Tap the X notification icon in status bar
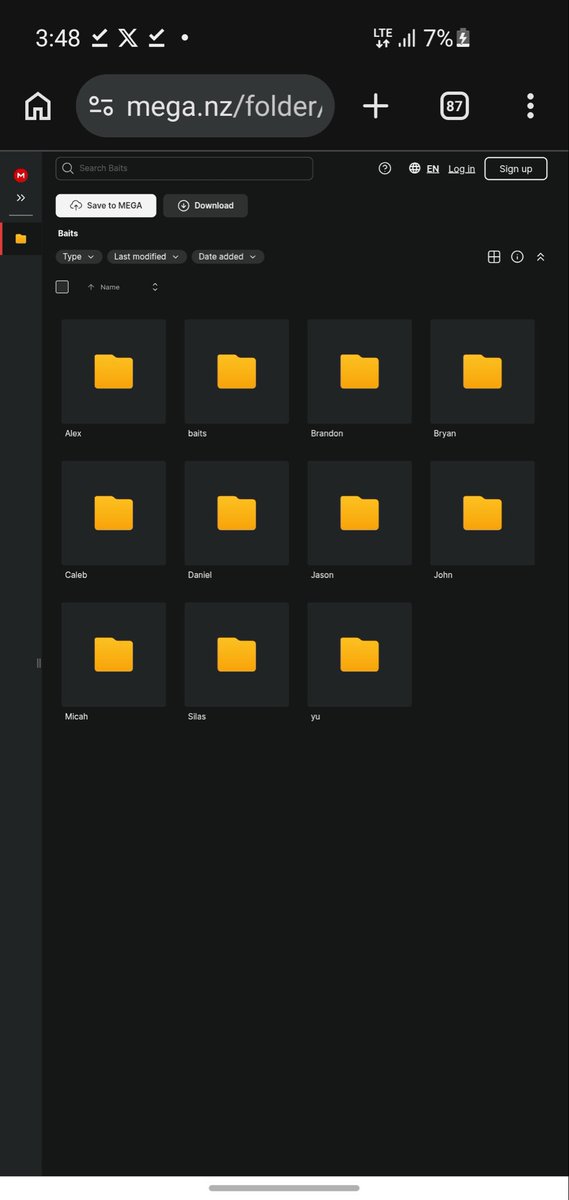Screen dimensions: 569x1200 (x=128, y=38)
